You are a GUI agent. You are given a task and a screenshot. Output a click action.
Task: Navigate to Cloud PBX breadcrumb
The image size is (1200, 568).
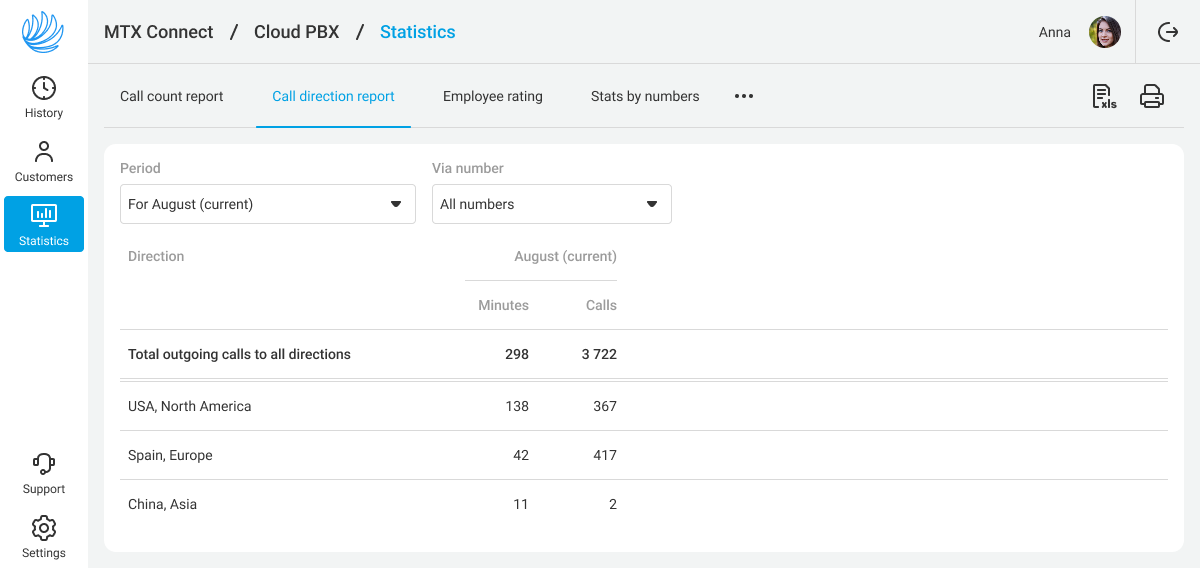296,32
